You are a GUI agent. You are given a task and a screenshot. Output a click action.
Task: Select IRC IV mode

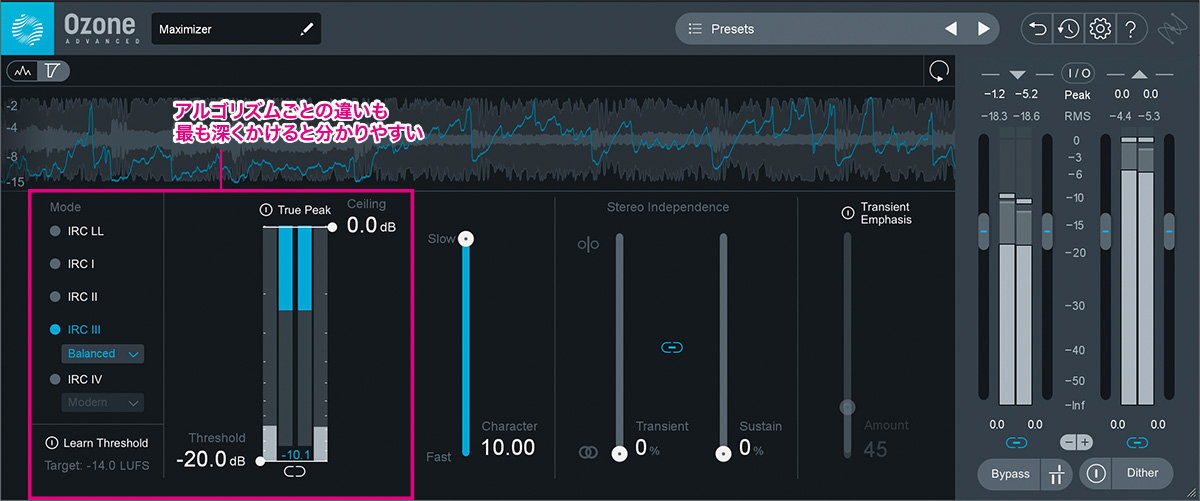pos(76,379)
